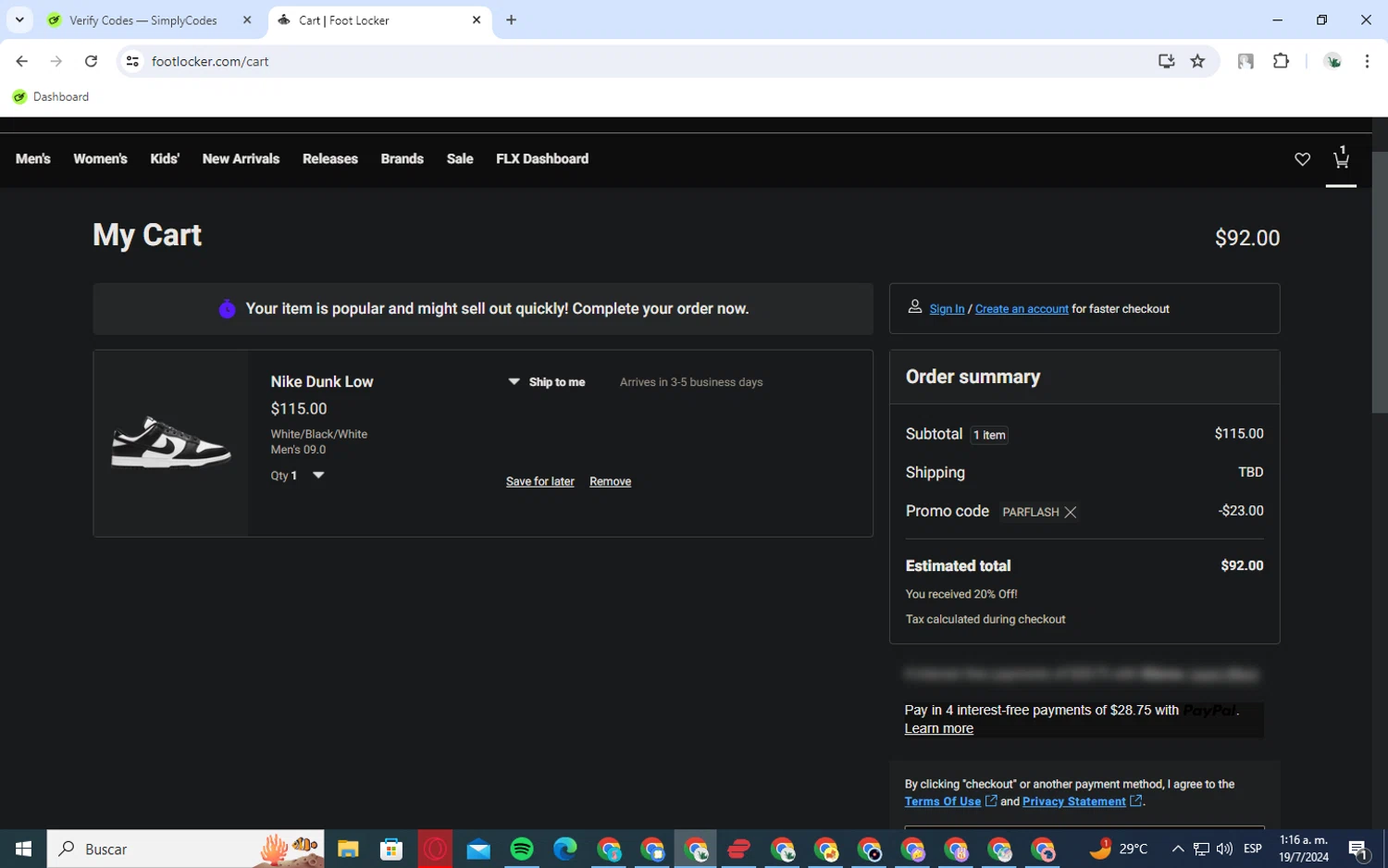Image resolution: width=1388 pixels, height=868 pixels.
Task: Switch the ESP keyboard language indicator
Action: pyautogui.click(x=1253, y=849)
